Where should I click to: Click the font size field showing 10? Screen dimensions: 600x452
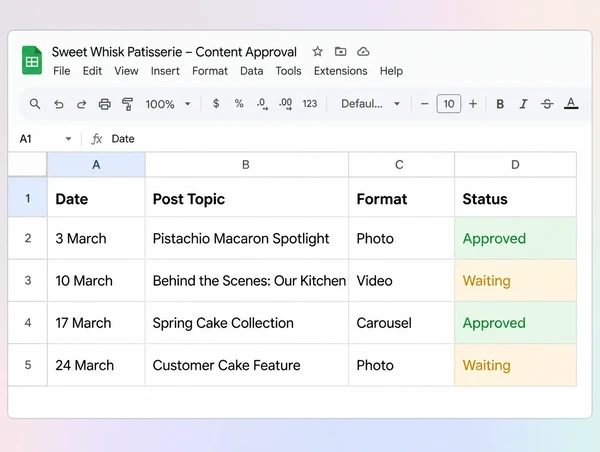point(448,104)
